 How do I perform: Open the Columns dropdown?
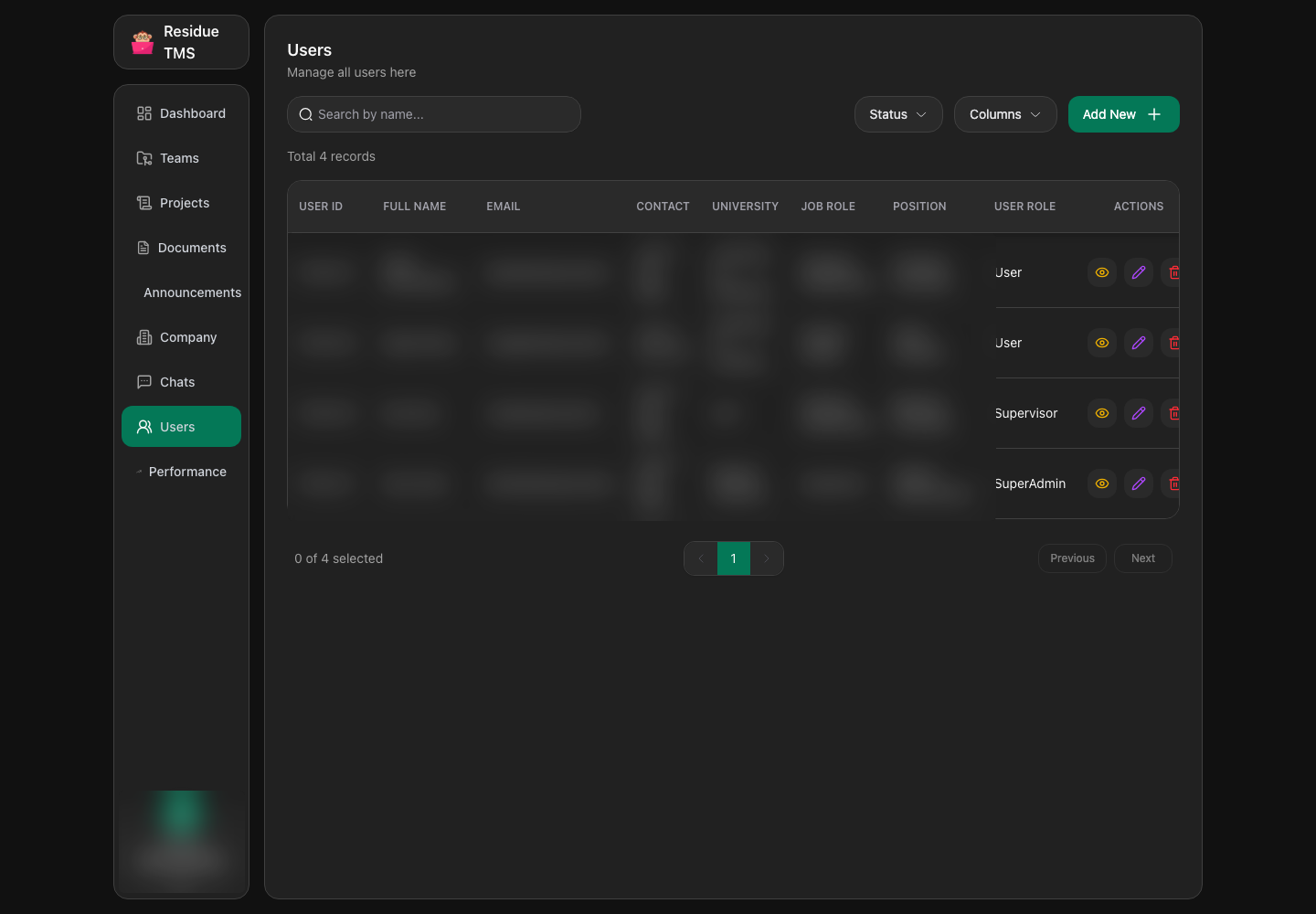point(1005,114)
